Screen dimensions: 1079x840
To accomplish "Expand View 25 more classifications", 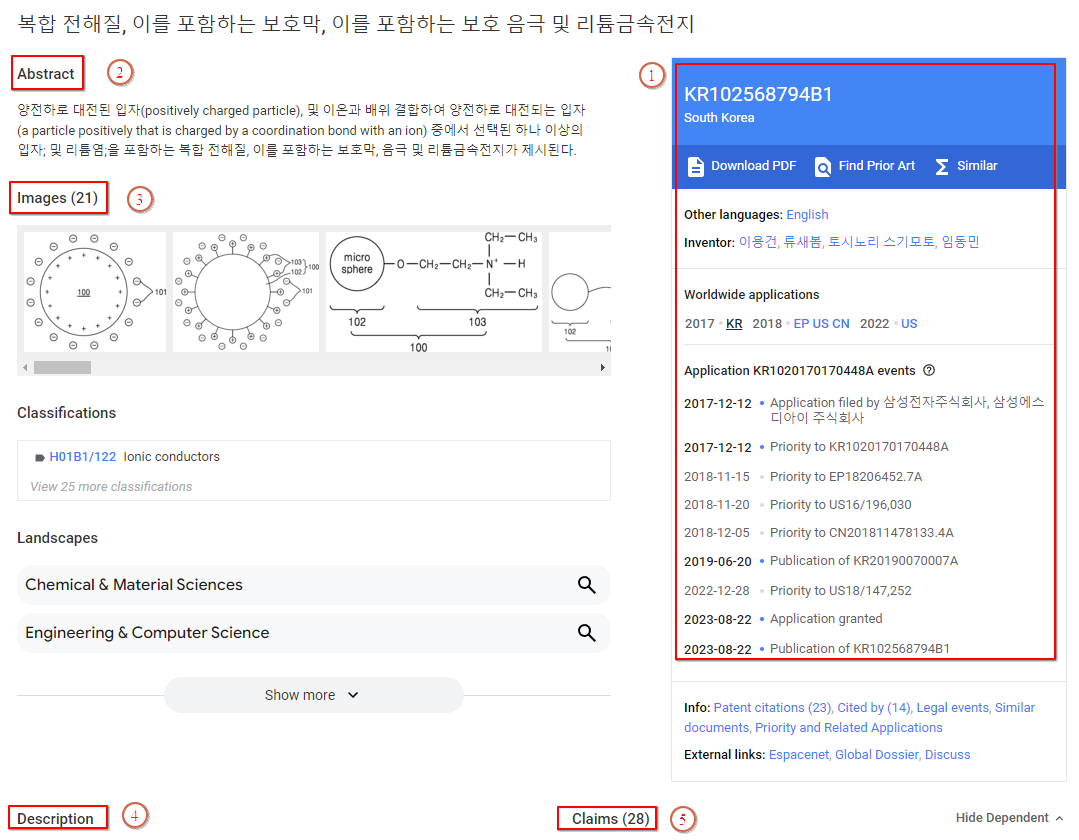I will tap(111, 486).
